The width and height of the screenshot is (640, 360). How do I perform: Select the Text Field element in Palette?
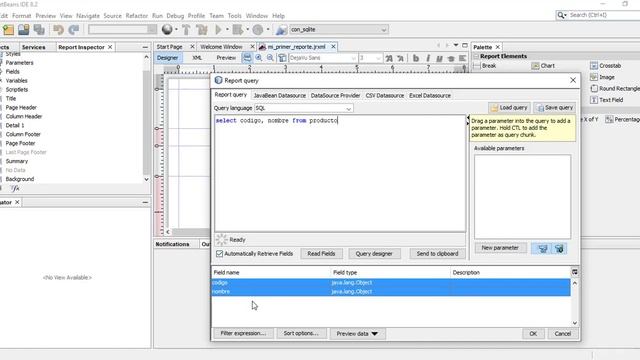(x=607, y=100)
